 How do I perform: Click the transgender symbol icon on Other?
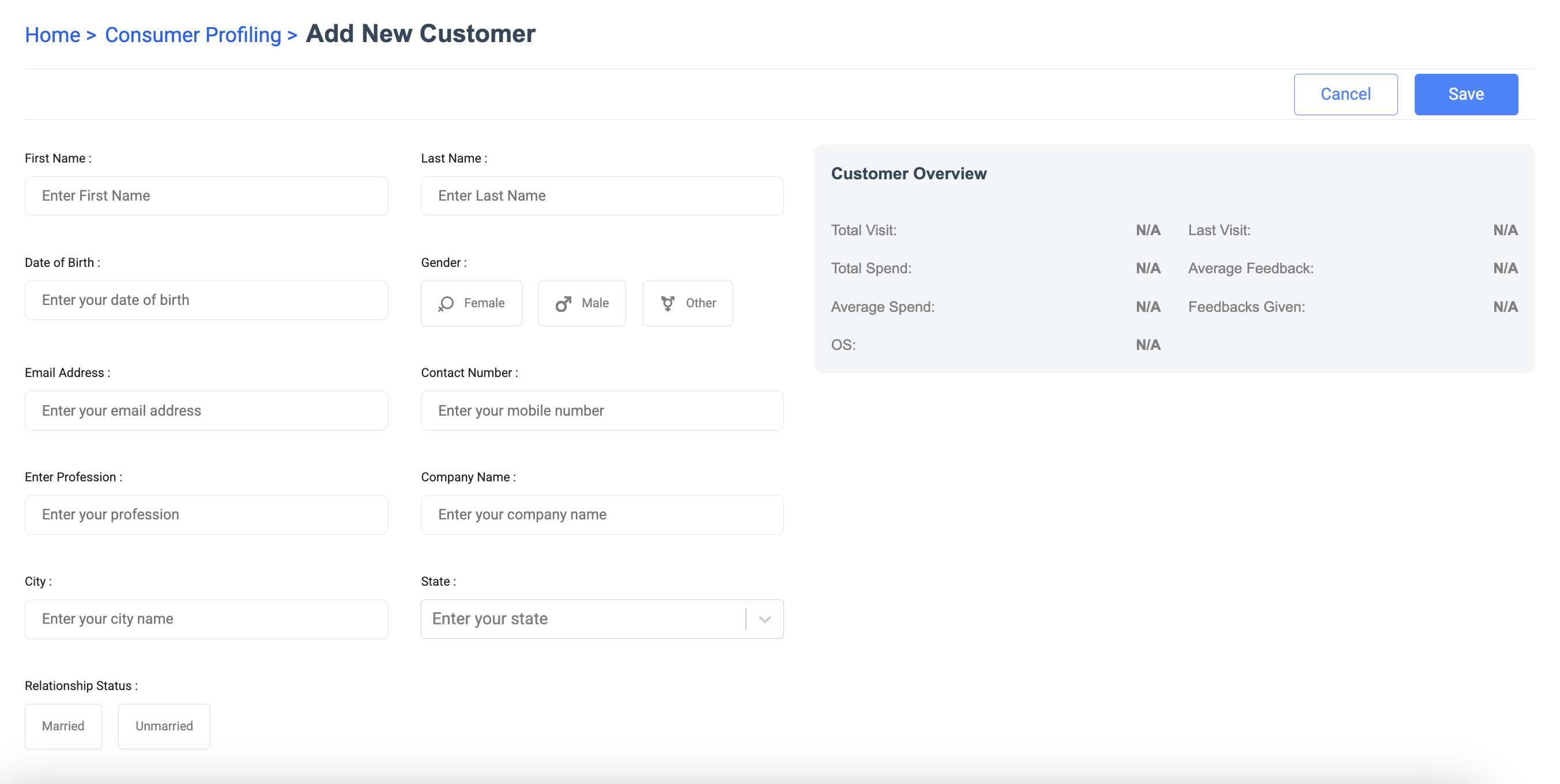[668, 303]
